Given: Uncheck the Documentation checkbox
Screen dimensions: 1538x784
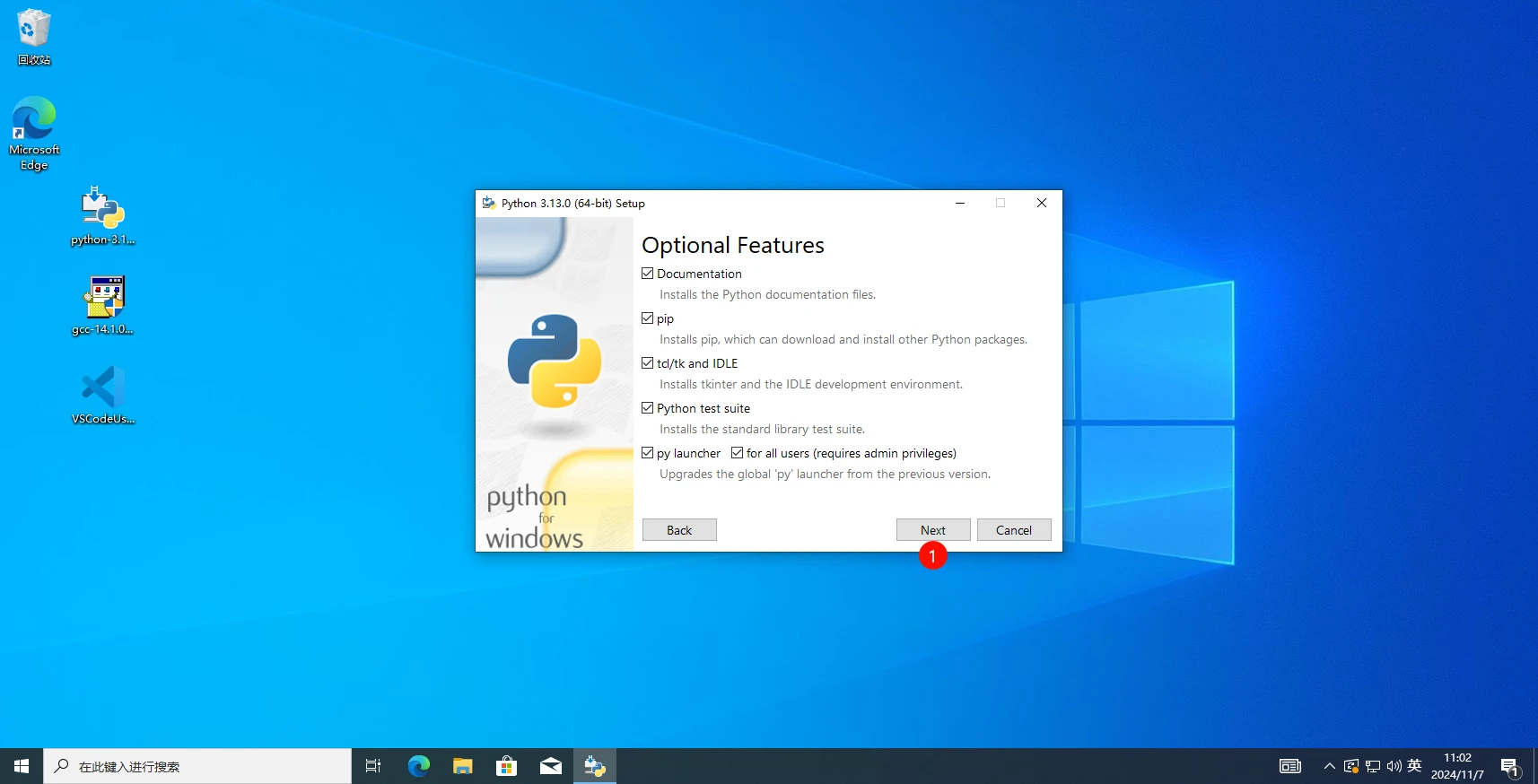Looking at the screenshot, I should click(648, 274).
